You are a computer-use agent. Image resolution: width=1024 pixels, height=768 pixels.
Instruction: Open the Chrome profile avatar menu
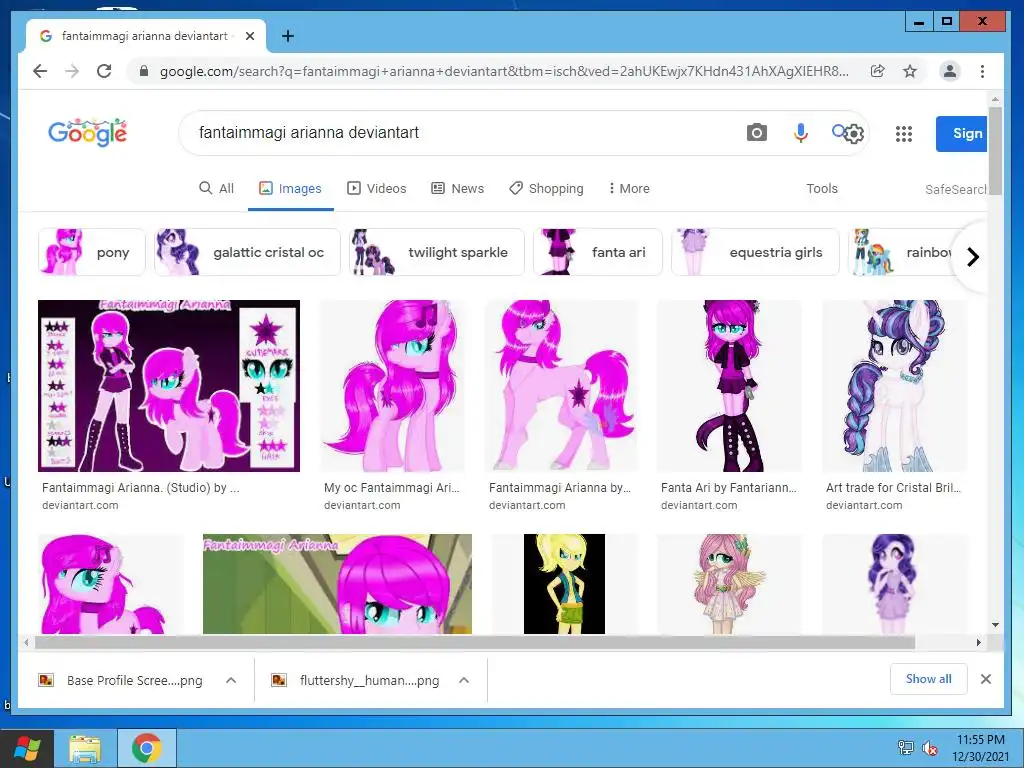(950, 71)
